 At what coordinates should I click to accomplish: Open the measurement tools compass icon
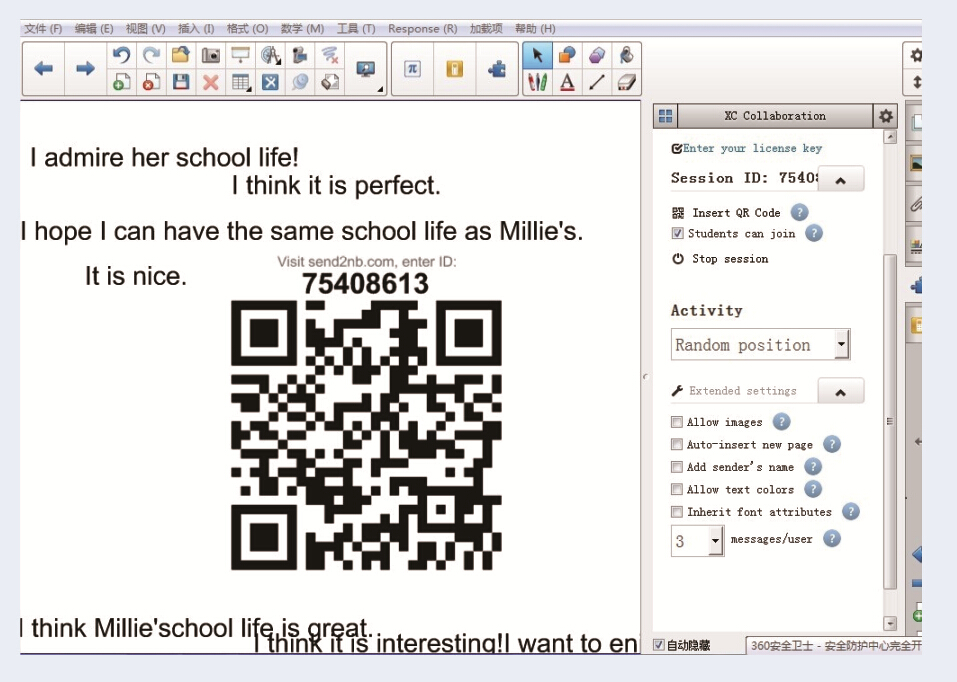pos(270,55)
